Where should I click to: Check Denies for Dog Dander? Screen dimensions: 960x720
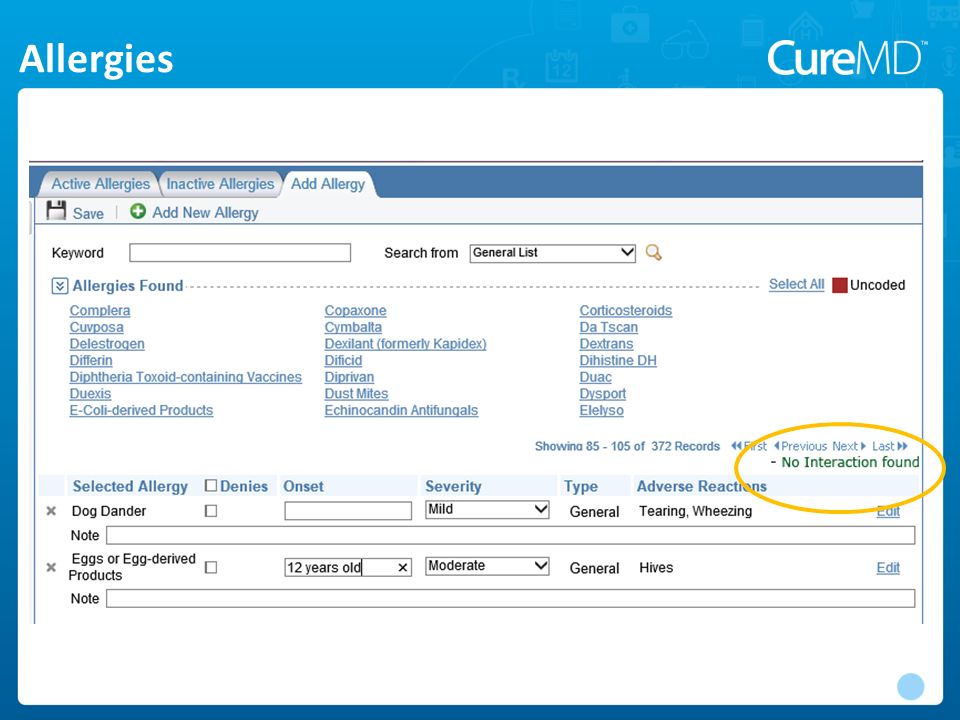pos(211,511)
